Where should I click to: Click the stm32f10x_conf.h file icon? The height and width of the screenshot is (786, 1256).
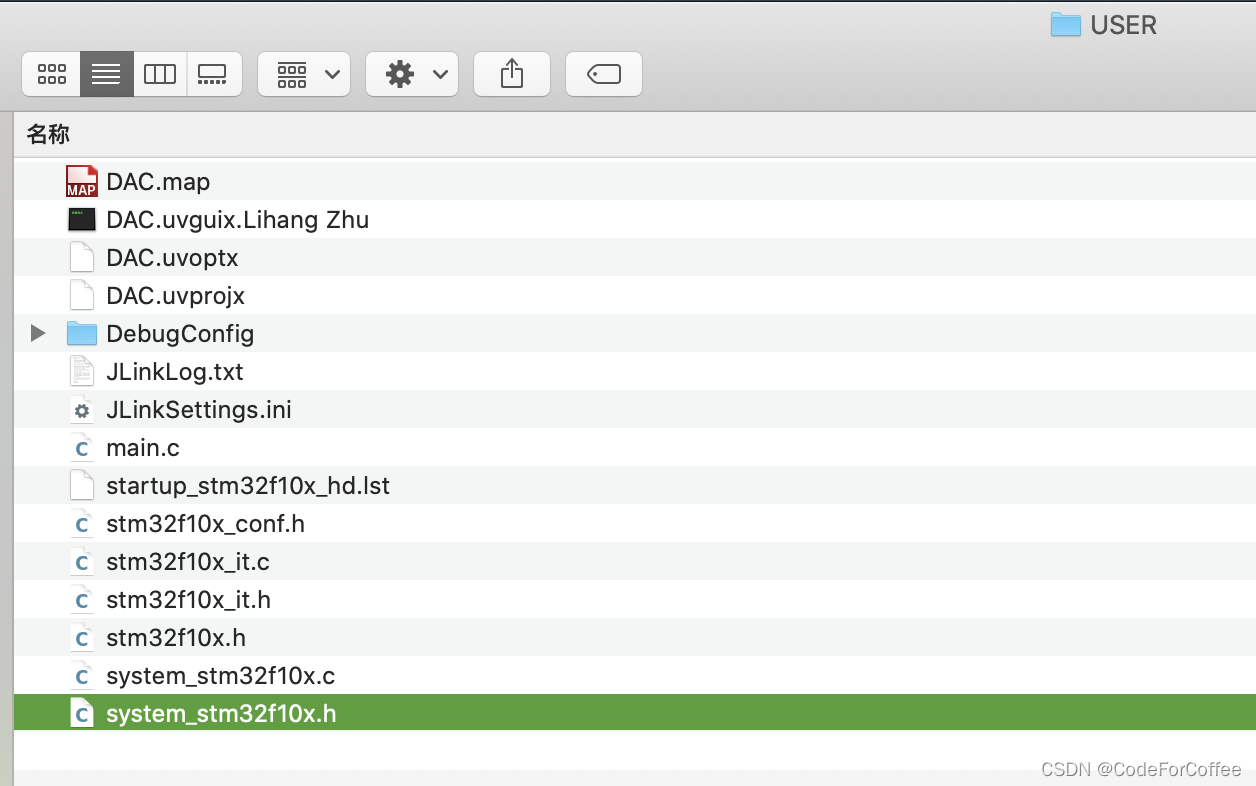82,523
